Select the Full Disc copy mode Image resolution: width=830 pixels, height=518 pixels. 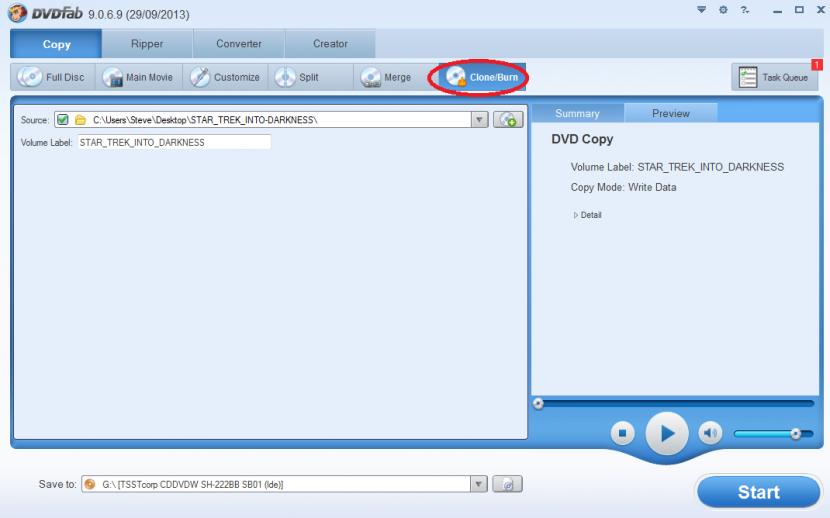click(x=53, y=77)
